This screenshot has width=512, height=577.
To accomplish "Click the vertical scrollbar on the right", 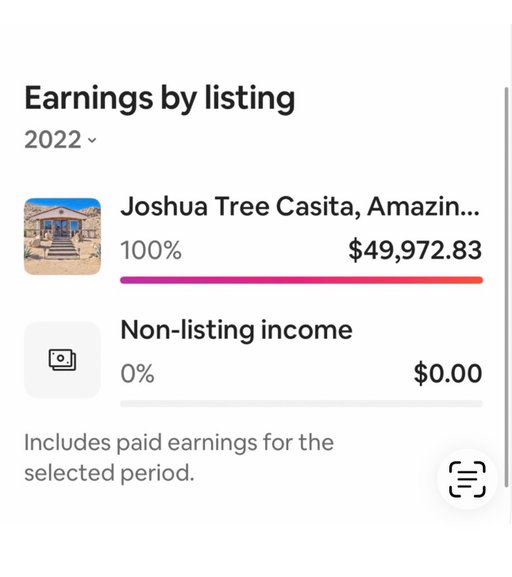I will click(507, 287).
